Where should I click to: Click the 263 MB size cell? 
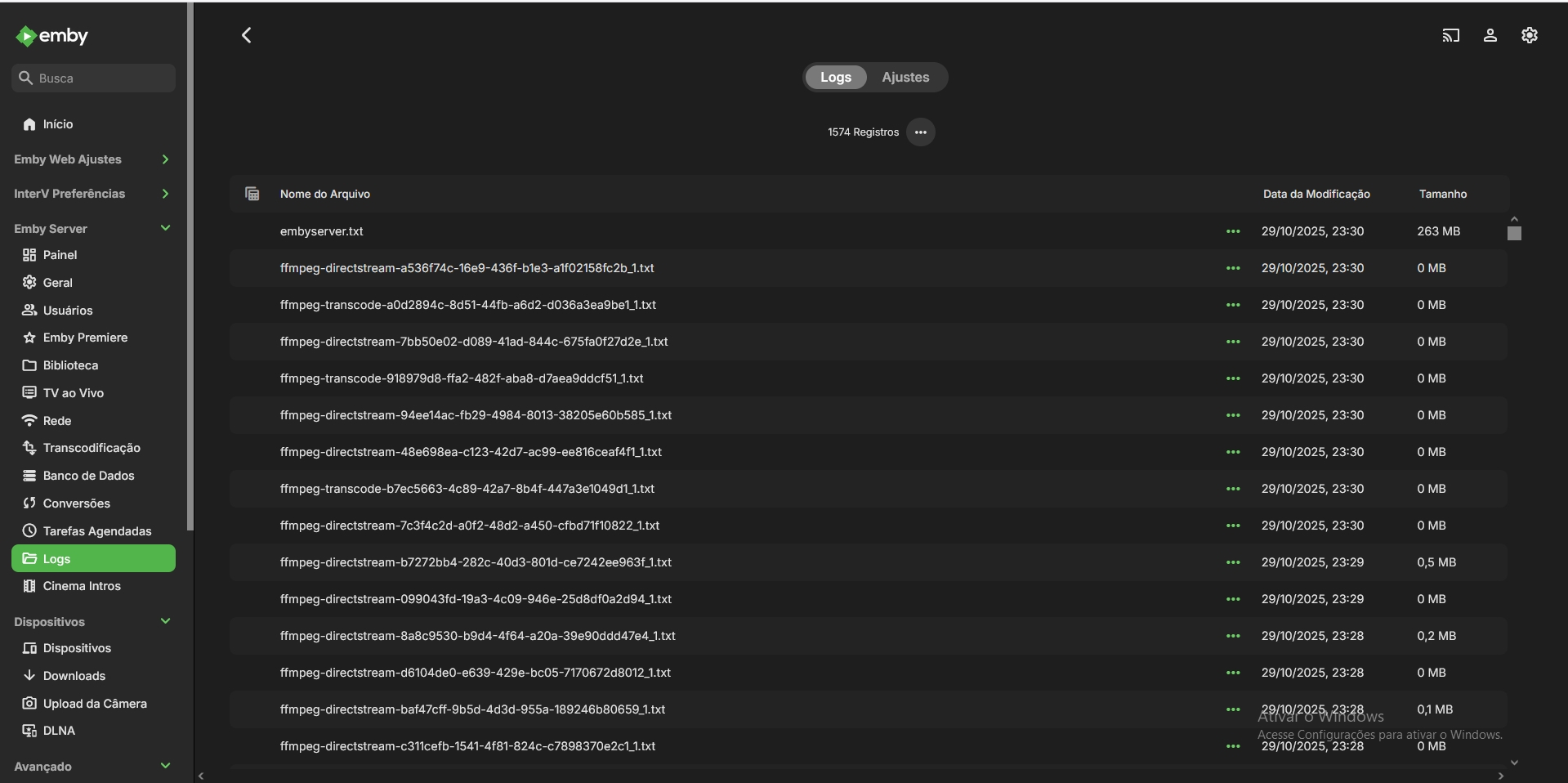tap(1438, 231)
